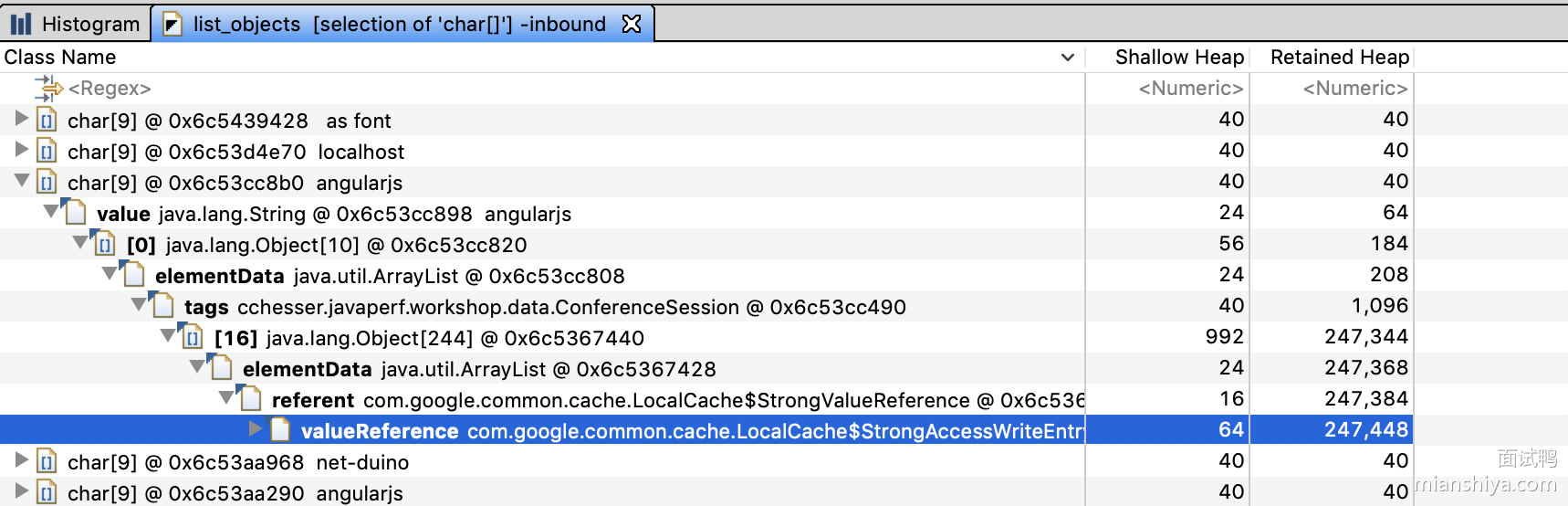1568x506 pixels.
Task: Expand the selected valueReference entry
Action: pos(256,430)
